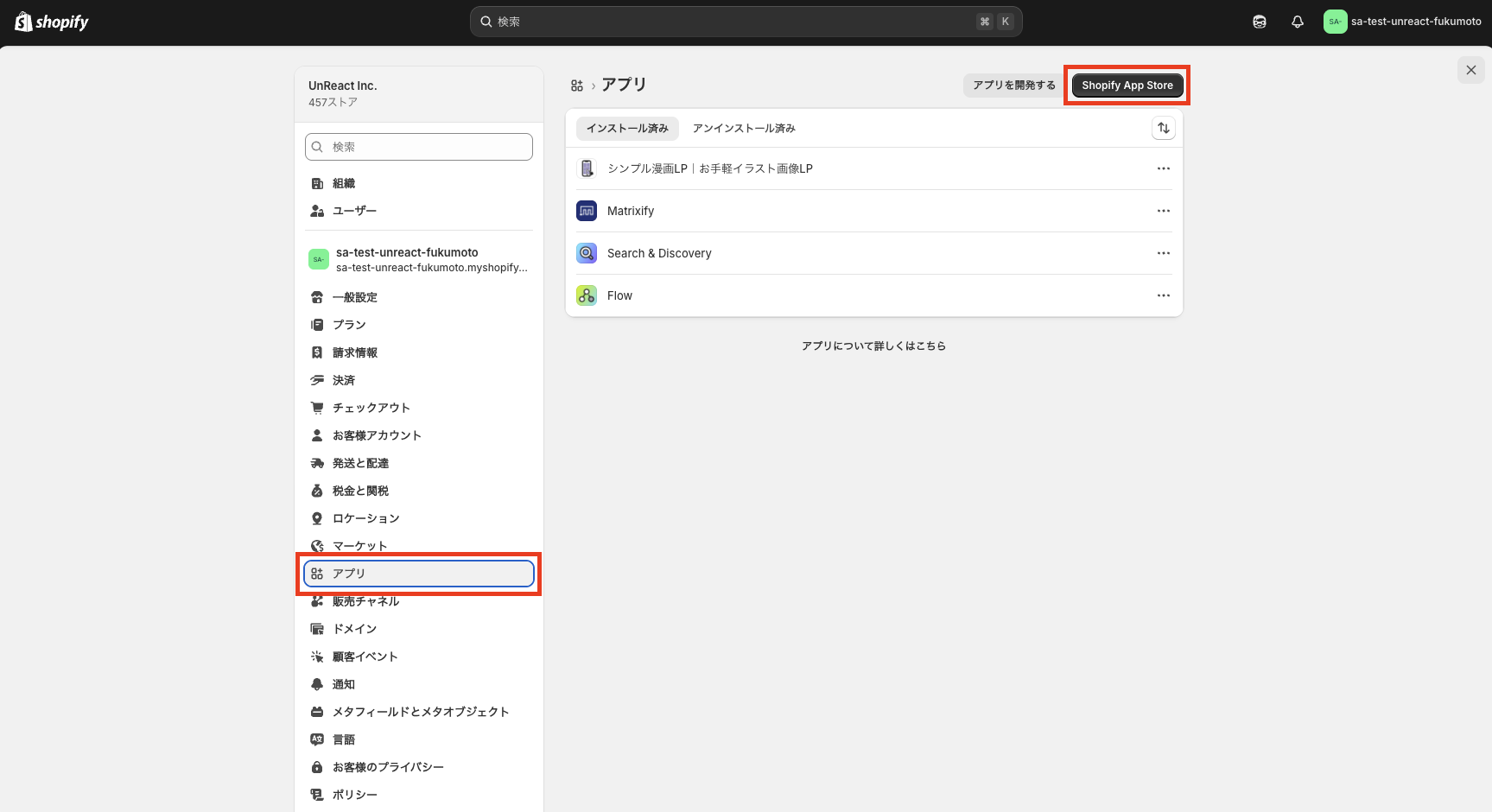Select the インストール済み tab
The height and width of the screenshot is (812, 1492).
(627, 128)
